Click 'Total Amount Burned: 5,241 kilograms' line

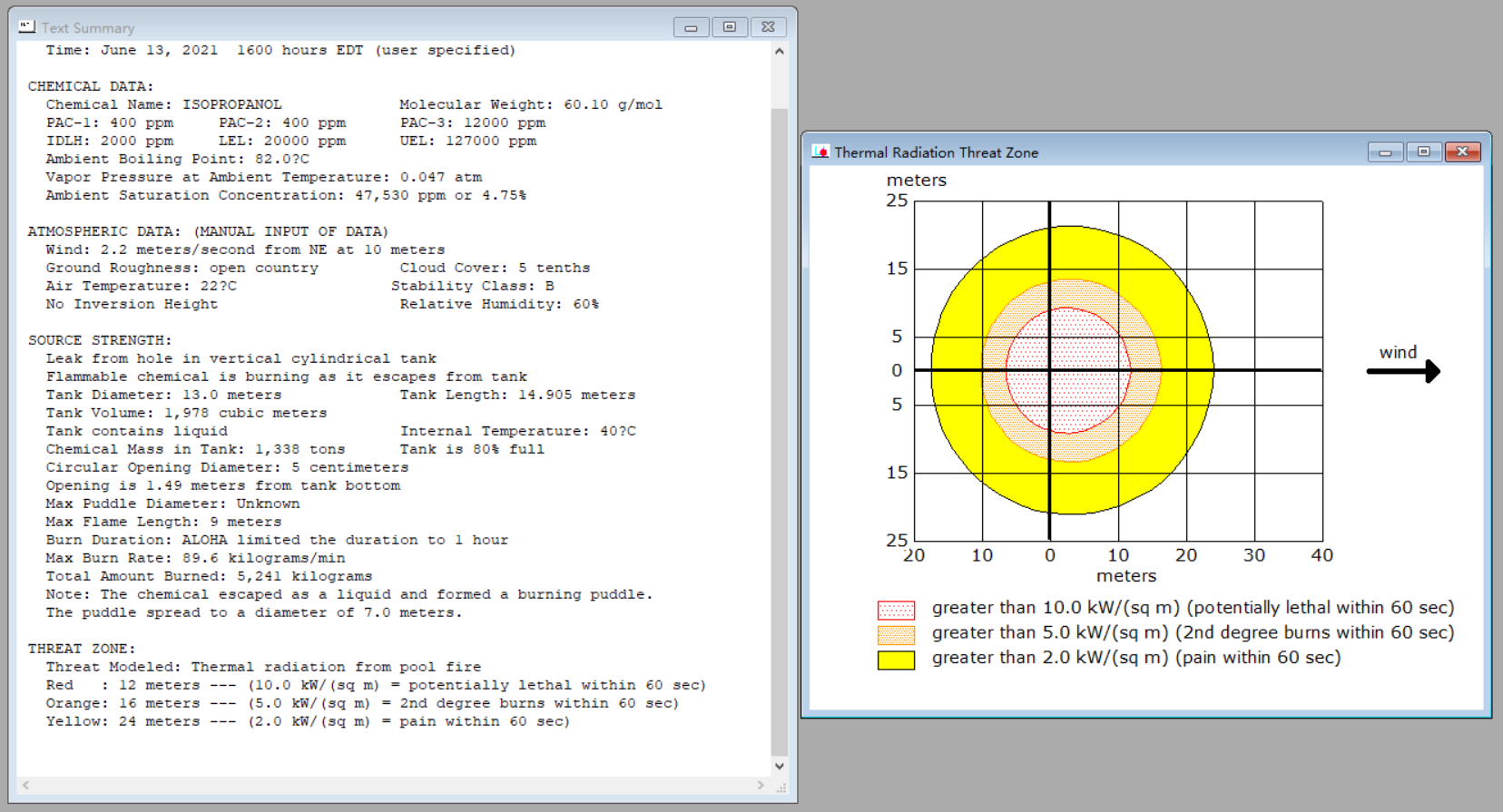tap(209, 576)
